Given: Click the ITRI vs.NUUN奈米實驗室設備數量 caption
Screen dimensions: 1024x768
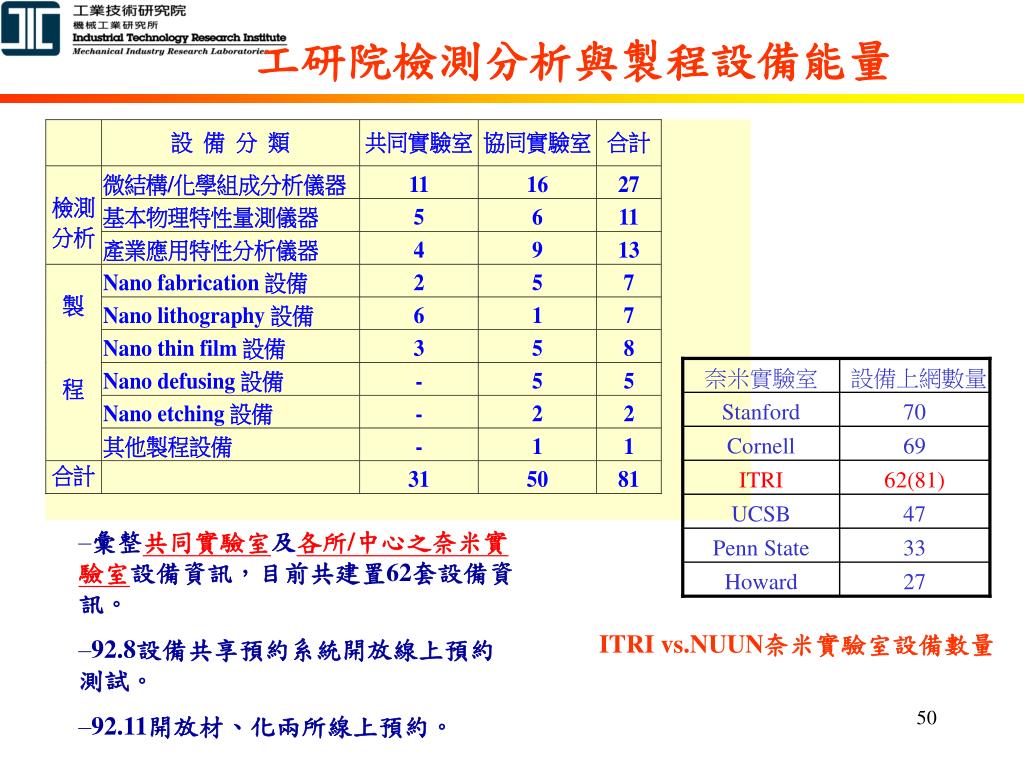Looking at the screenshot, I should point(796,645).
